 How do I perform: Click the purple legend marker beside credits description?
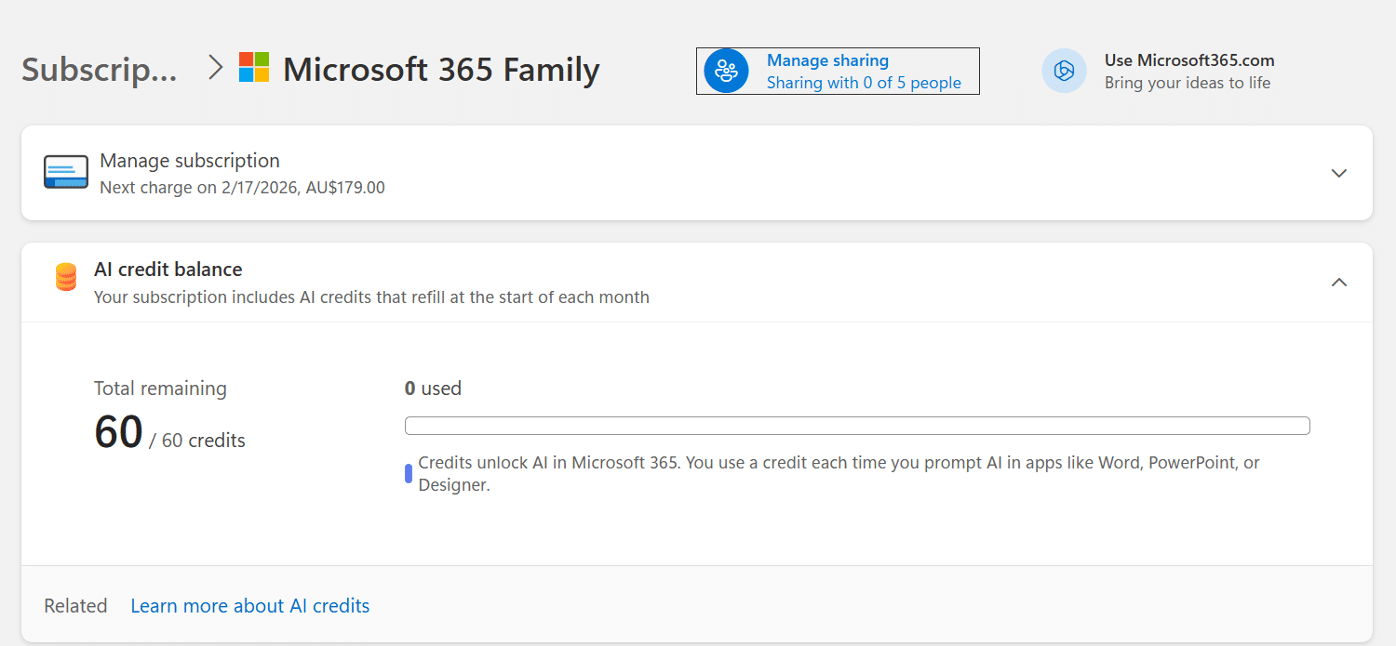click(x=408, y=474)
